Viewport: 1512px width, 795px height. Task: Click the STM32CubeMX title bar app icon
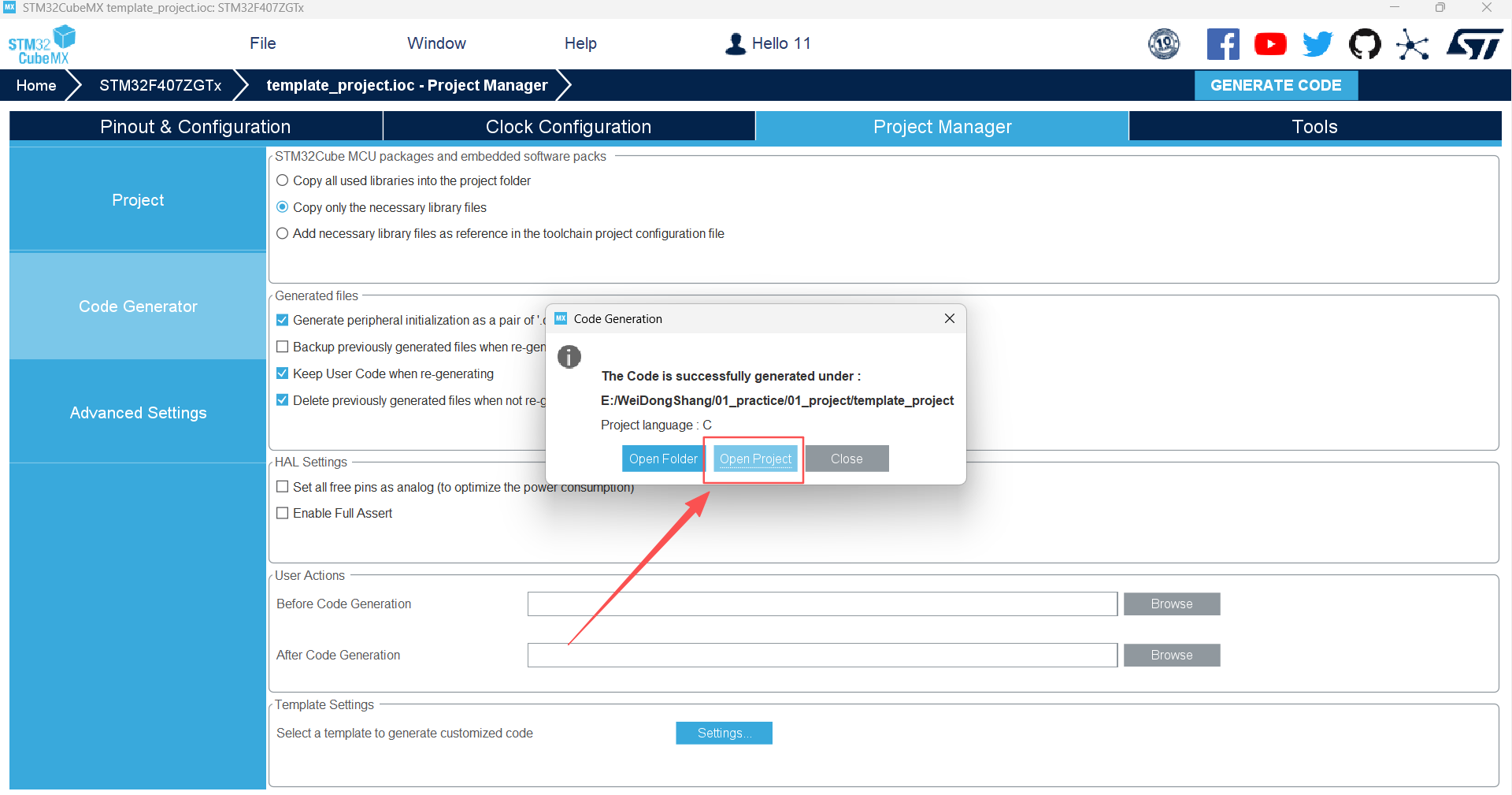[x=9, y=7]
